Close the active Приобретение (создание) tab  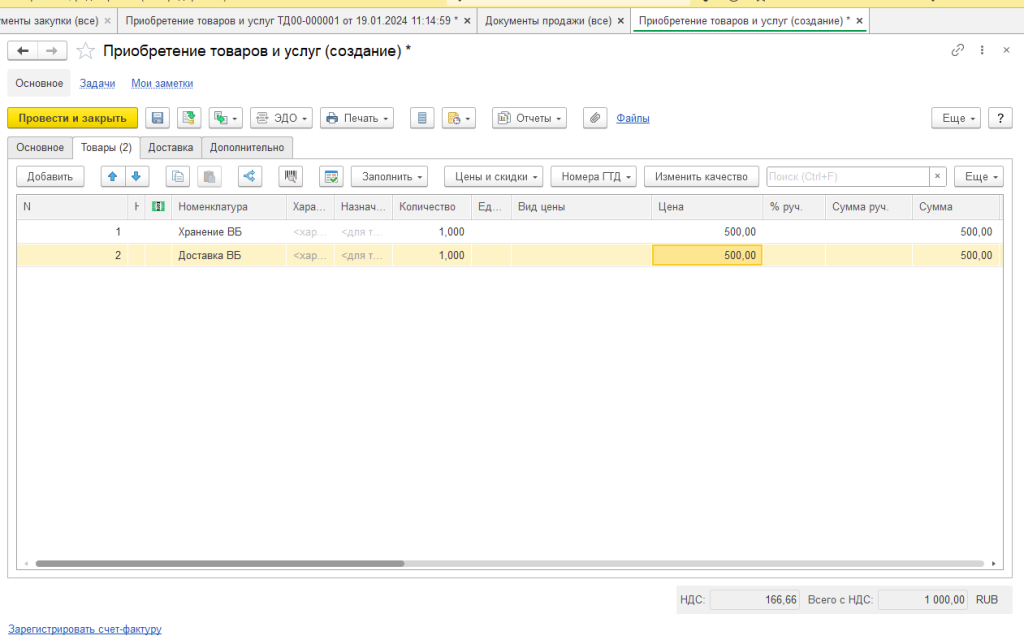pos(859,21)
